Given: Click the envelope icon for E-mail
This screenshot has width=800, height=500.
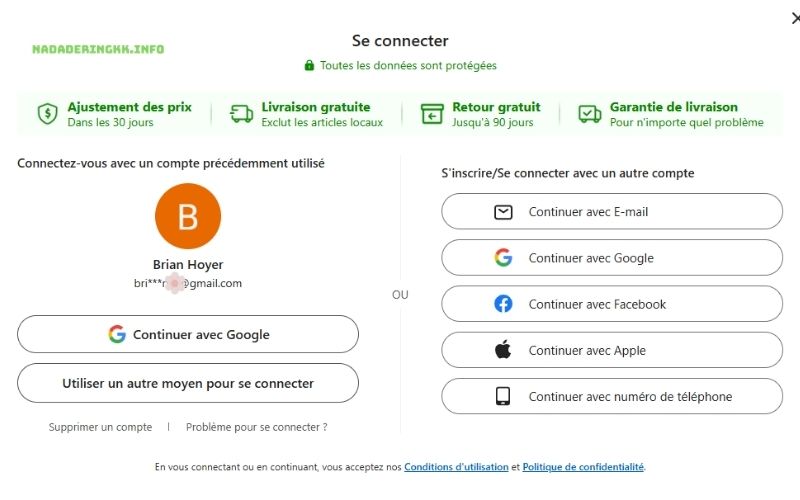Looking at the screenshot, I should click(x=503, y=212).
